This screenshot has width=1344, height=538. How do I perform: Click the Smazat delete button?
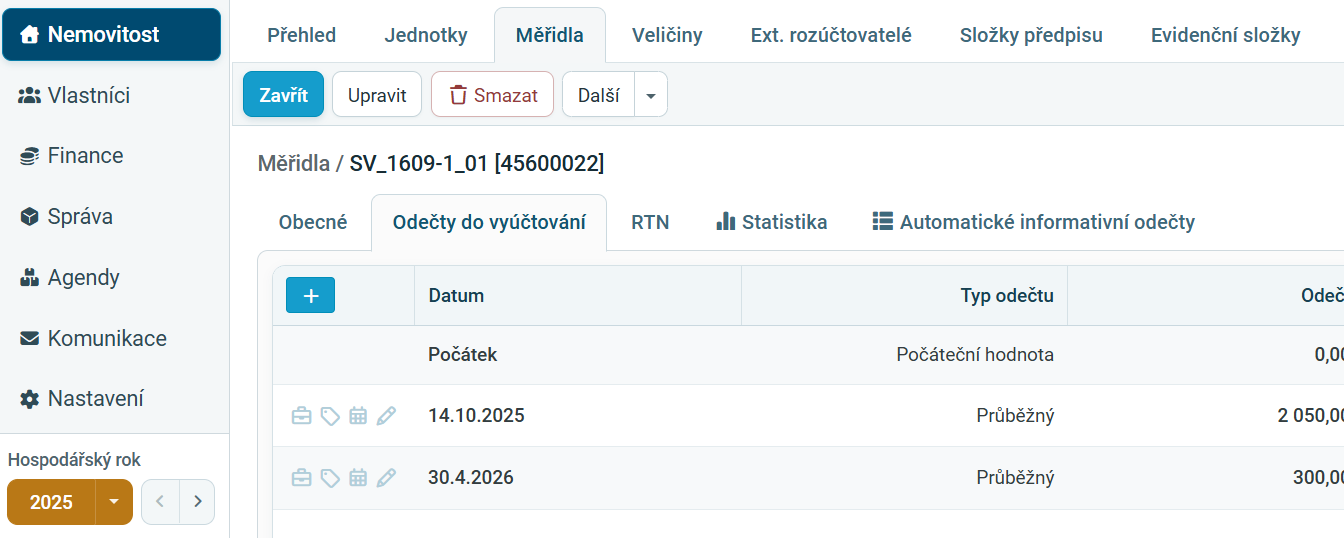click(492, 95)
